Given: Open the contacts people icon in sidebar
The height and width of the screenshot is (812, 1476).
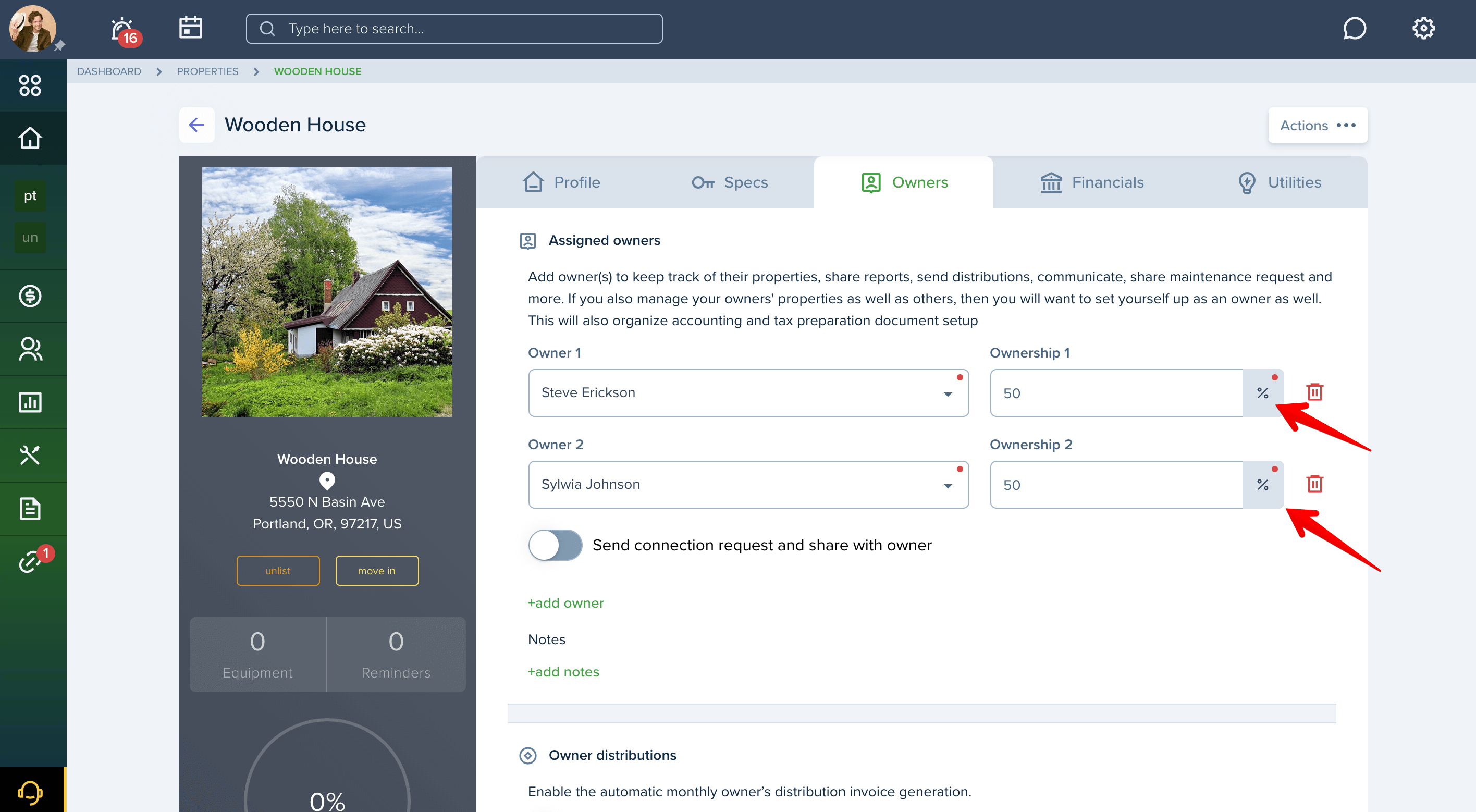Looking at the screenshot, I should click(x=30, y=349).
